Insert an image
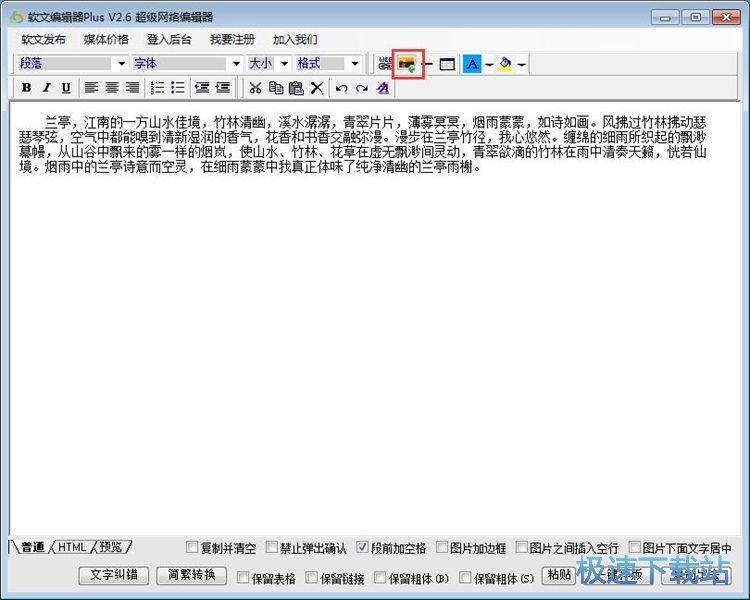Image resolution: width=750 pixels, height=600 pixels. [x=407, y=64]
